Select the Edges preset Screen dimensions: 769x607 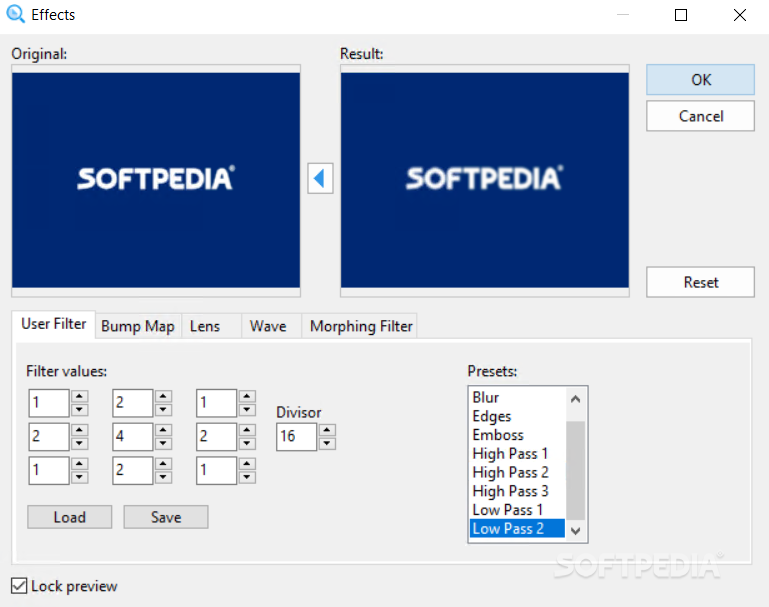click(x=517, y=416)
